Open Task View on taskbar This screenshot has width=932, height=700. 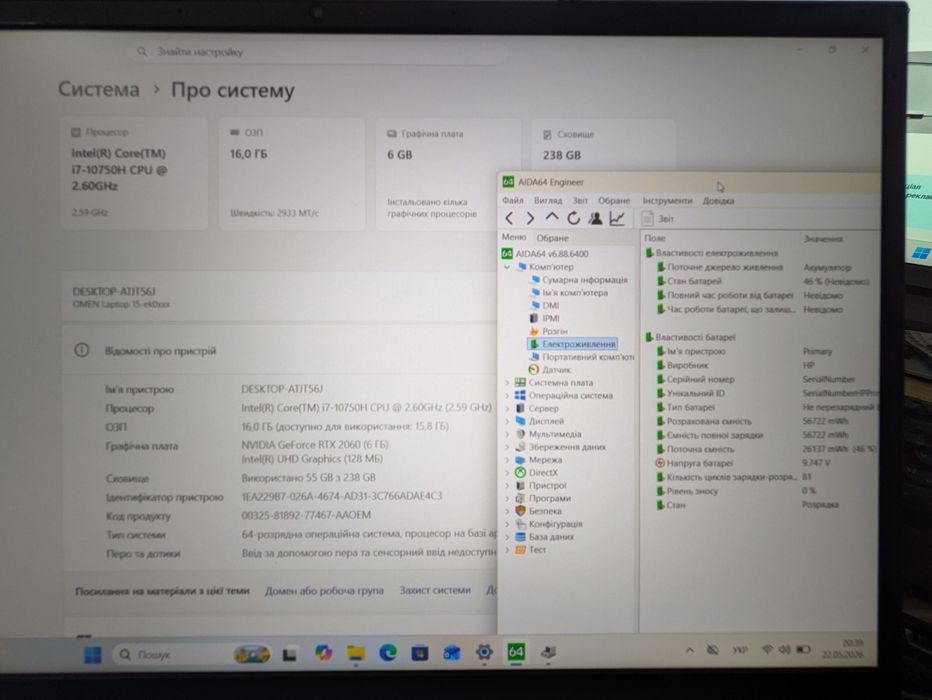click(x=289, y=654)
